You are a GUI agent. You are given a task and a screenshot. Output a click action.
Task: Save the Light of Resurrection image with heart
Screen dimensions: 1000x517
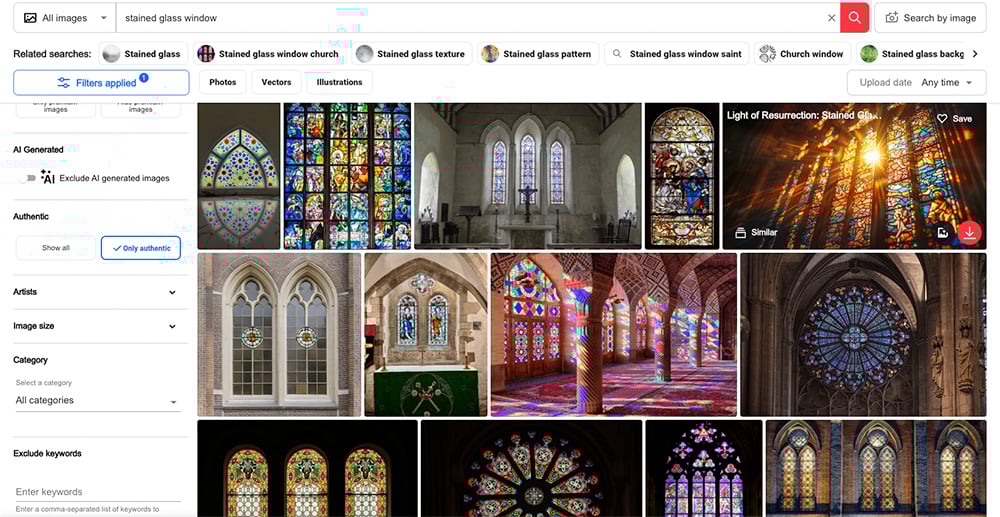pos(954,119)
